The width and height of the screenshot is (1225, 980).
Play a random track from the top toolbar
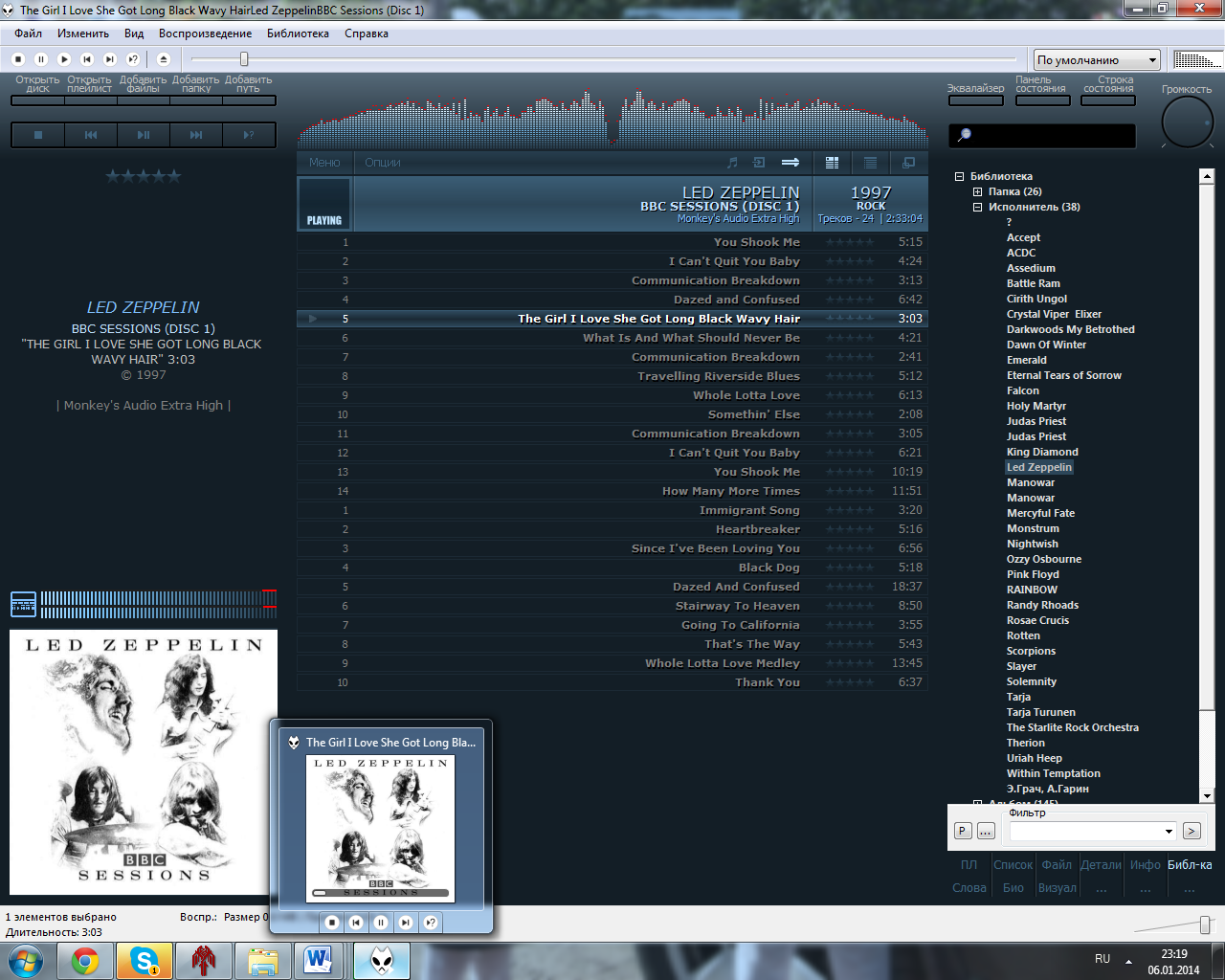[x=133, y=59]
